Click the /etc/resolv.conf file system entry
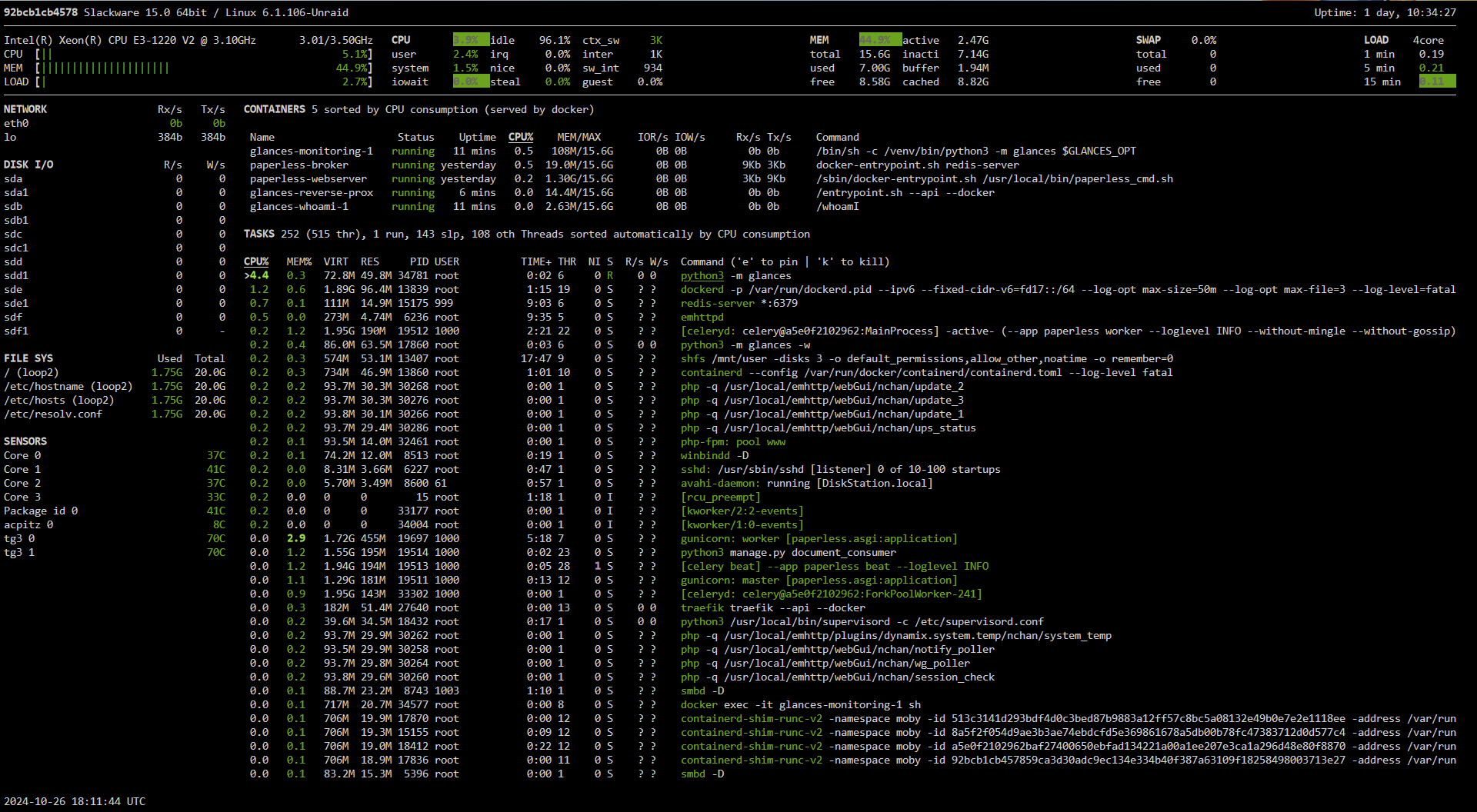 click(x=53, y=414)
